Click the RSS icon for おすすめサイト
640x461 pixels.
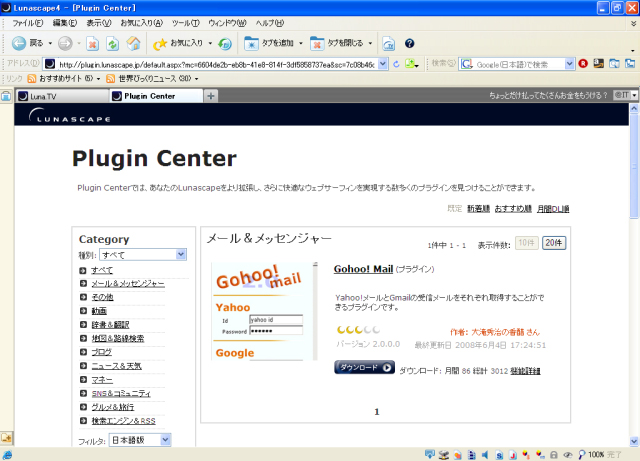(32, 78)
